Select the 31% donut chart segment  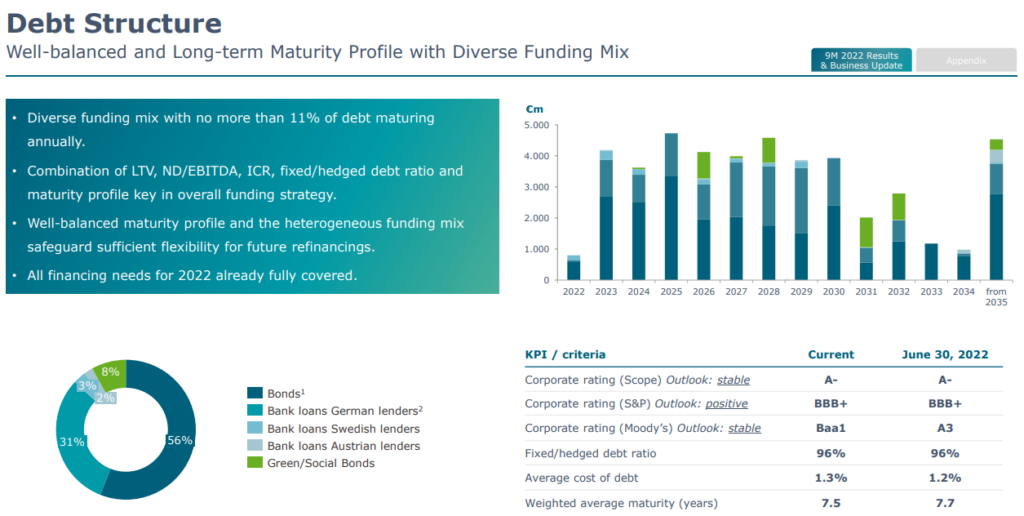tap(72, 440)
